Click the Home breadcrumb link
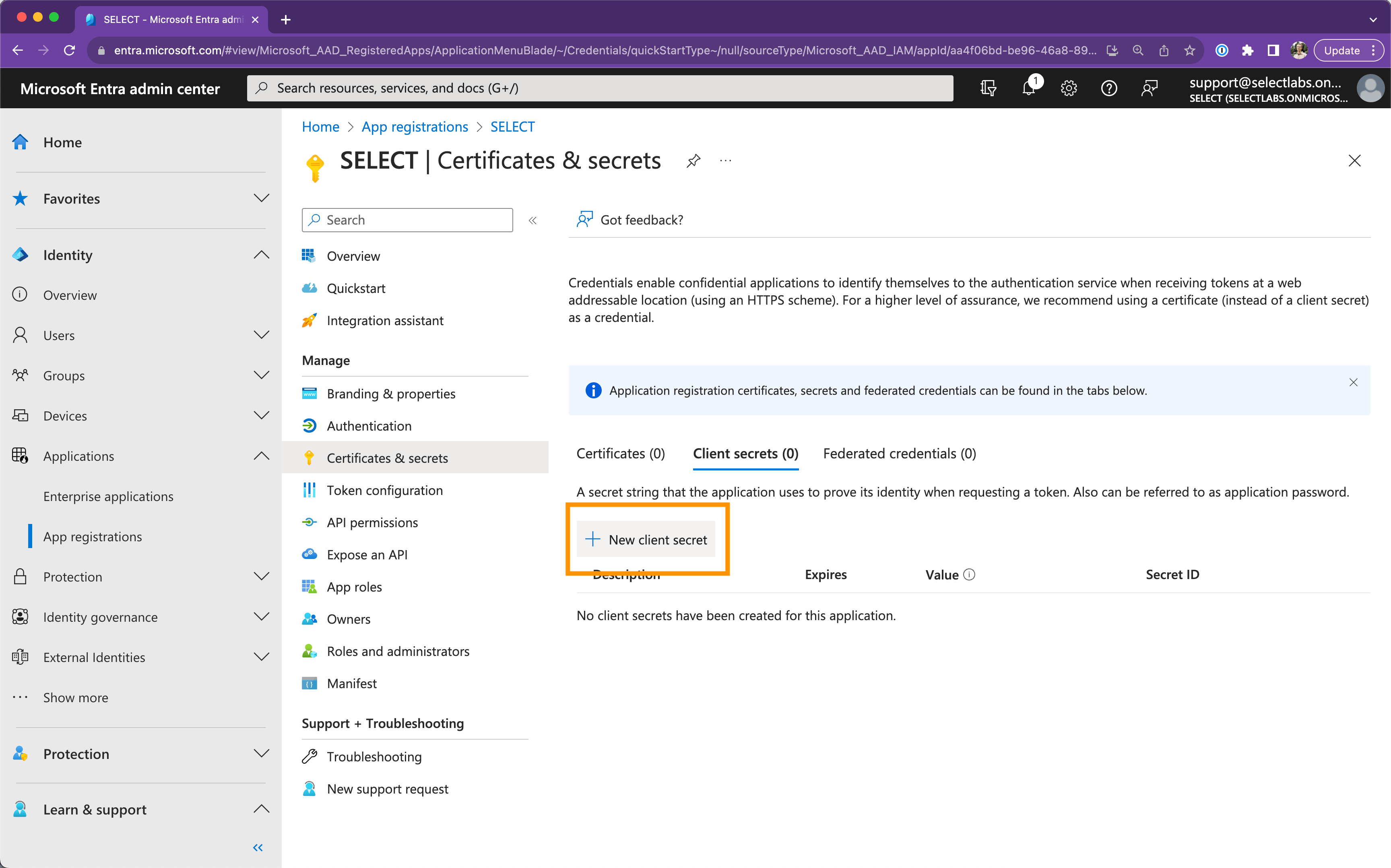 tap(320, 127)
